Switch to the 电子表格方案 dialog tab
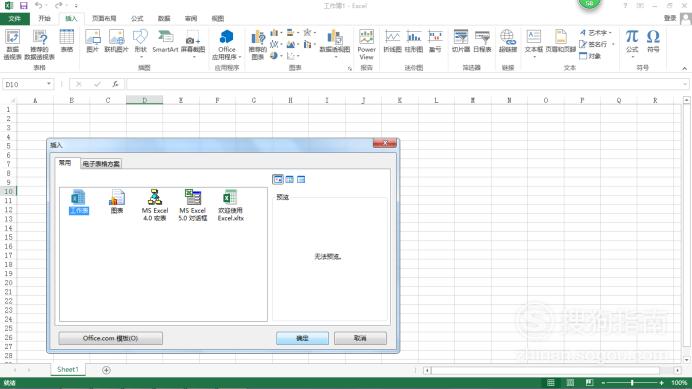Viewport: 692px width, 389px height. 101,164
